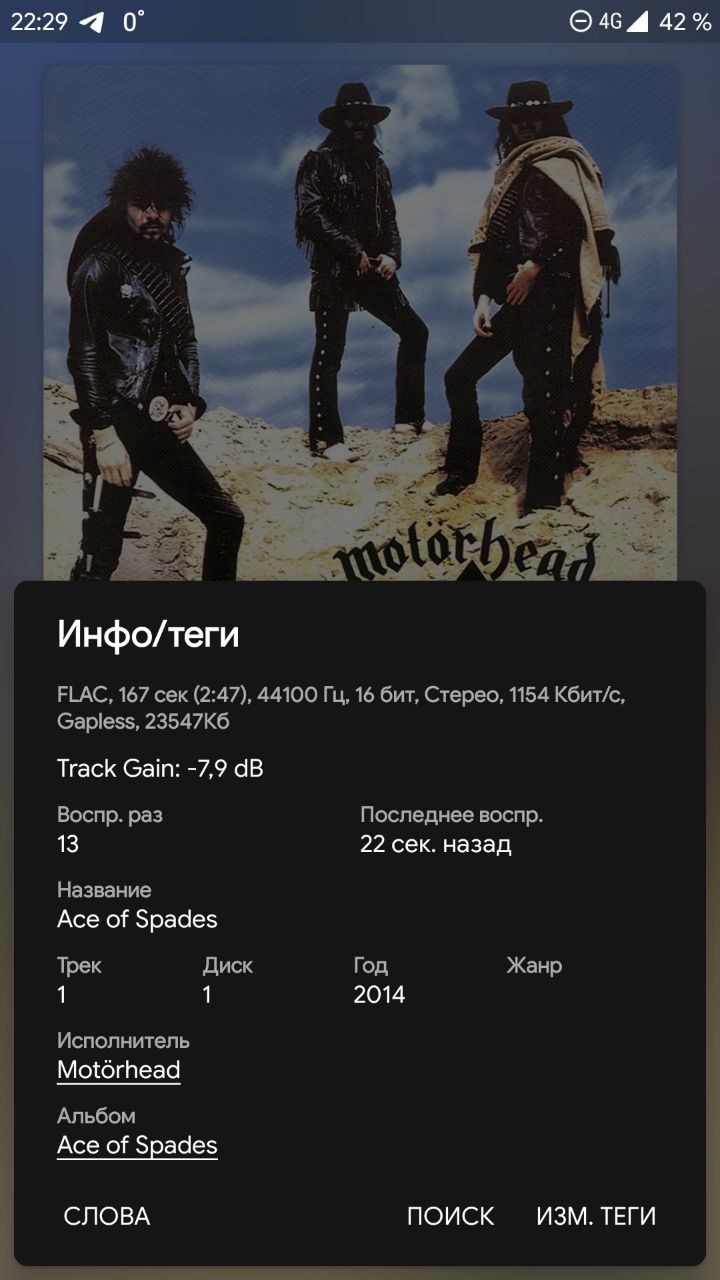Tap the Ace of Spades title under Название
This screenshot has width=720, height=1280.
click(x=137, y=919)
